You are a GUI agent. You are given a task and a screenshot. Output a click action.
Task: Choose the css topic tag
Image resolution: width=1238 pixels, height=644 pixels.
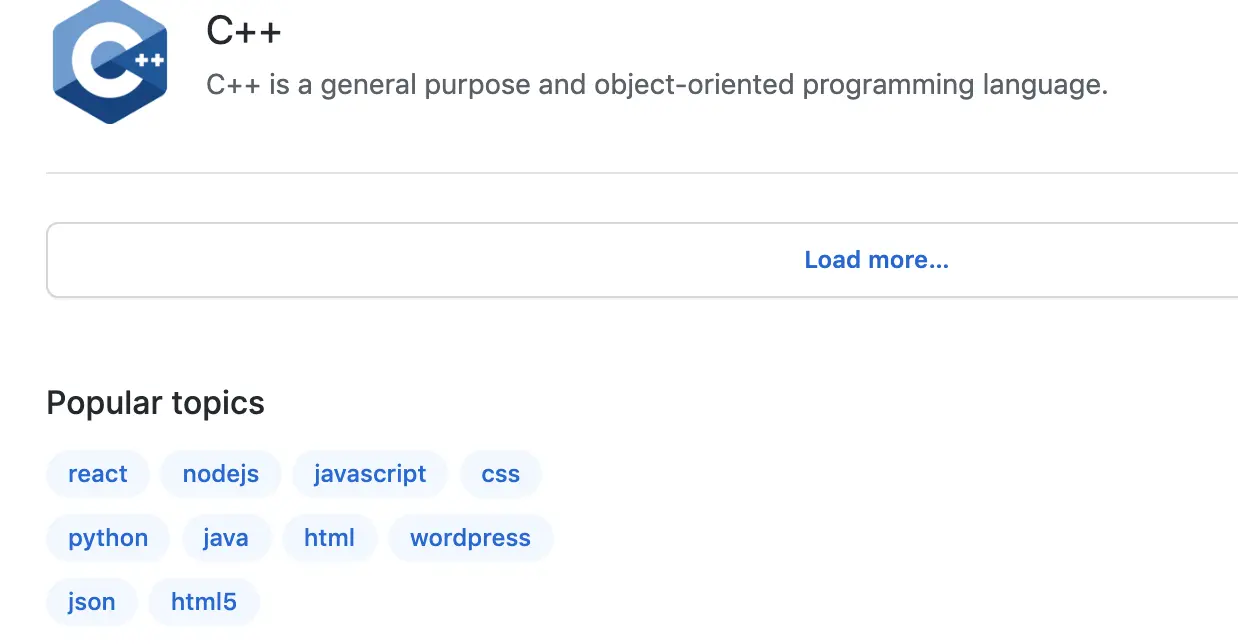point(500,474)
